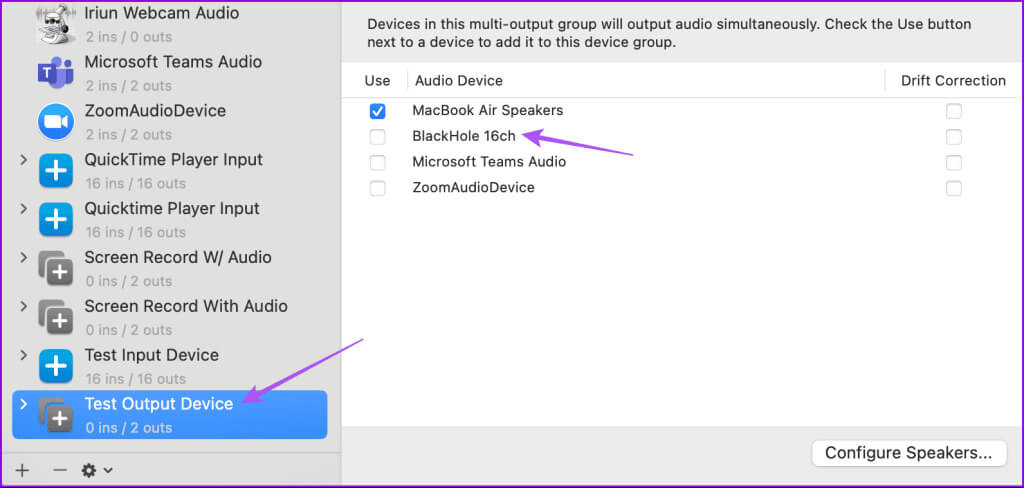Expand Quicktime Player Input (lowercase t) arrow

coord(24,209)
